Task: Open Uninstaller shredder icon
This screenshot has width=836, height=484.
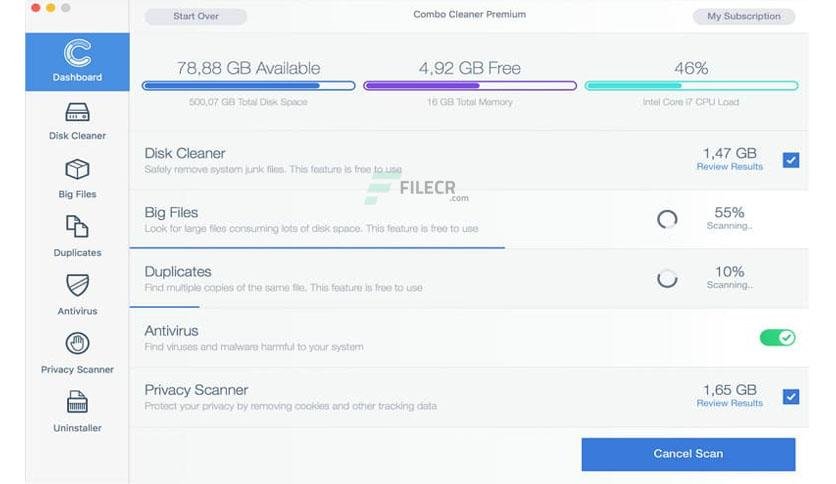Action: point(77,402)
